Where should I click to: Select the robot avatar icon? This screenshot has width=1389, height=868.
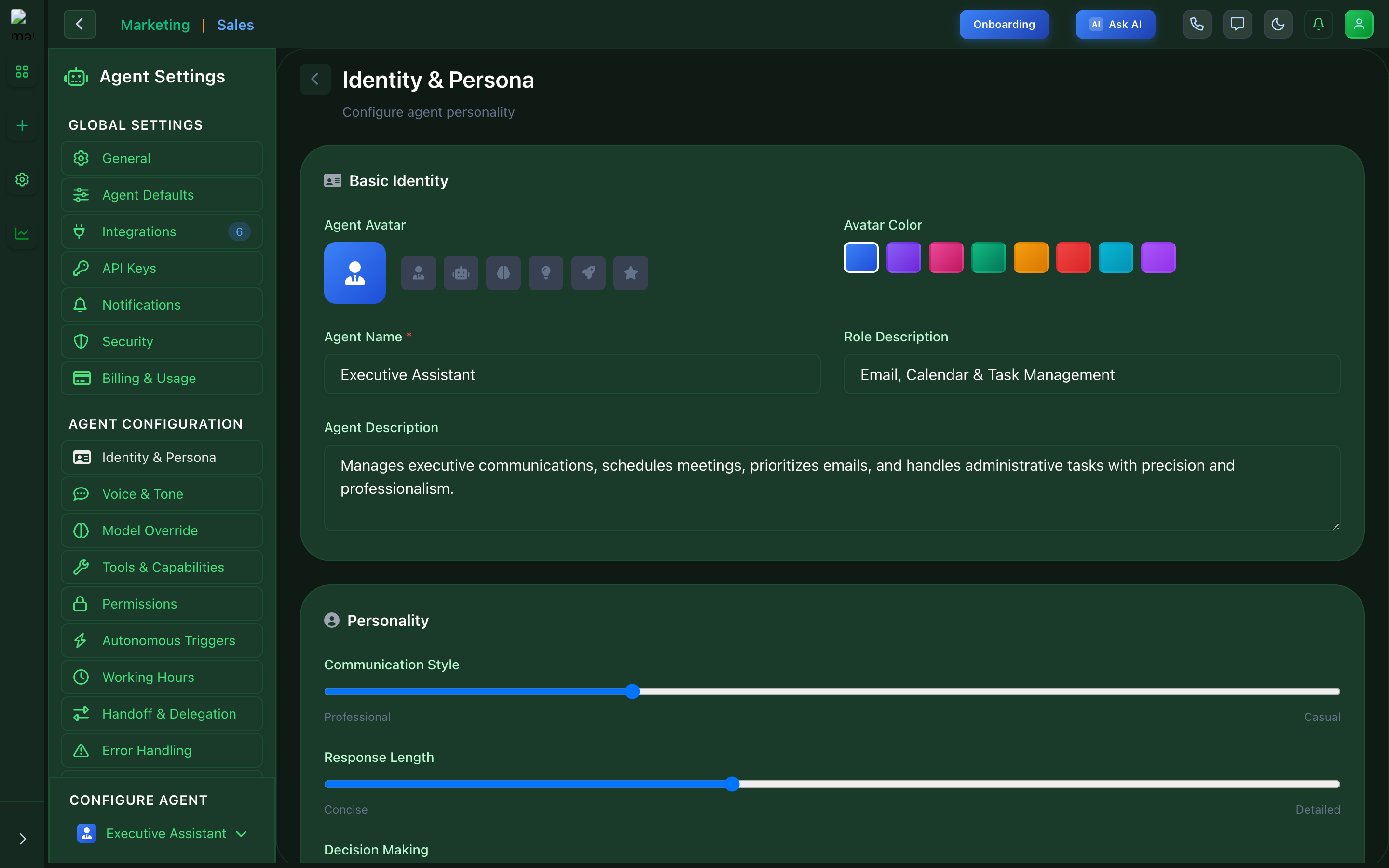point(460,272)
